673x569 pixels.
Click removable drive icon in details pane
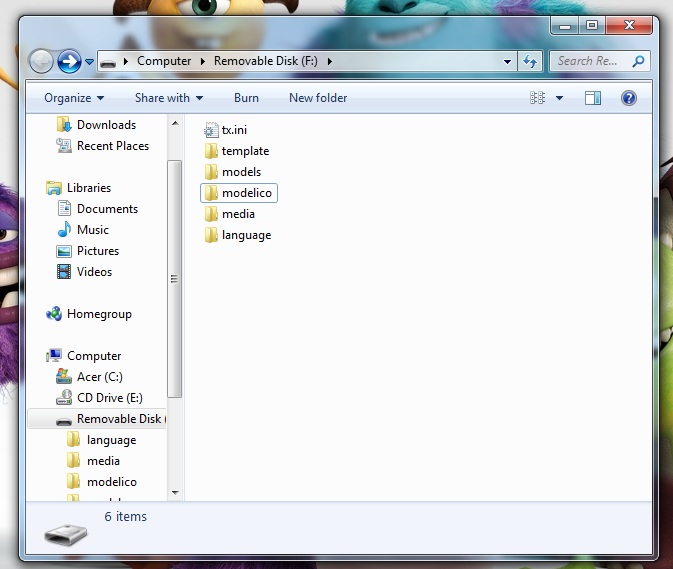[x=66, y=534]
